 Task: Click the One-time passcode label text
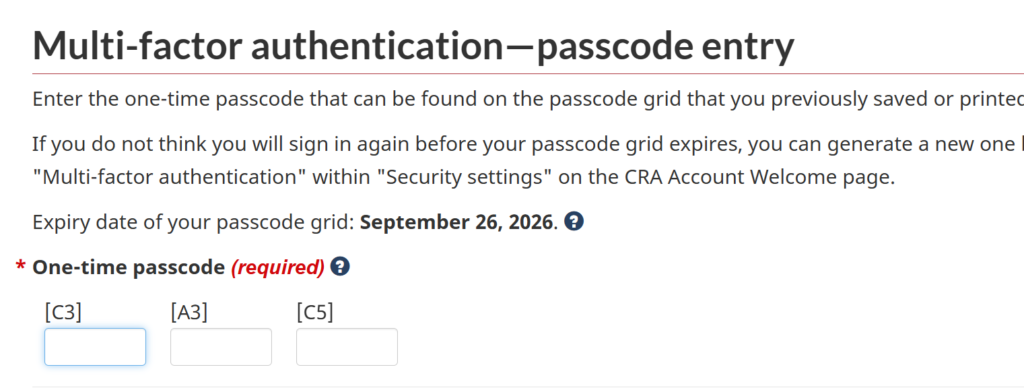(129, 267)
